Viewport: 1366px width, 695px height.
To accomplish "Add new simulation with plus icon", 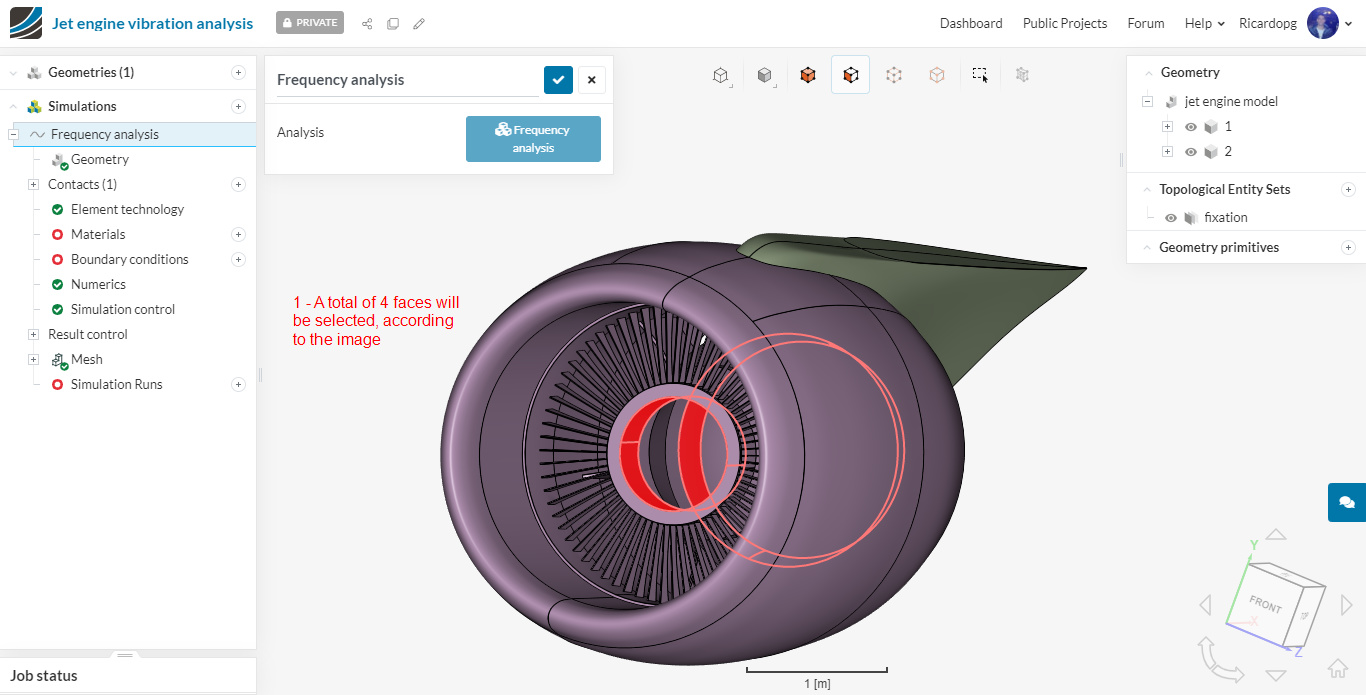I will [x=238, y=106].
